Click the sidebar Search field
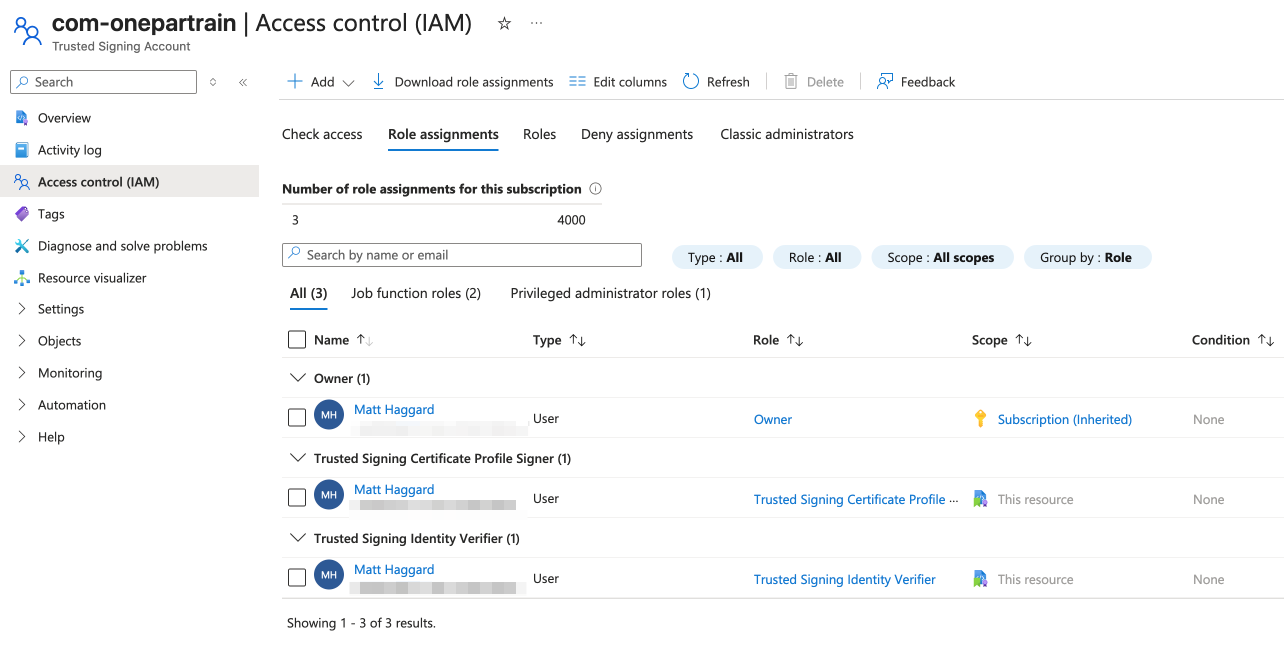The width and height of the screenshot is (1284, 654). 104,82
